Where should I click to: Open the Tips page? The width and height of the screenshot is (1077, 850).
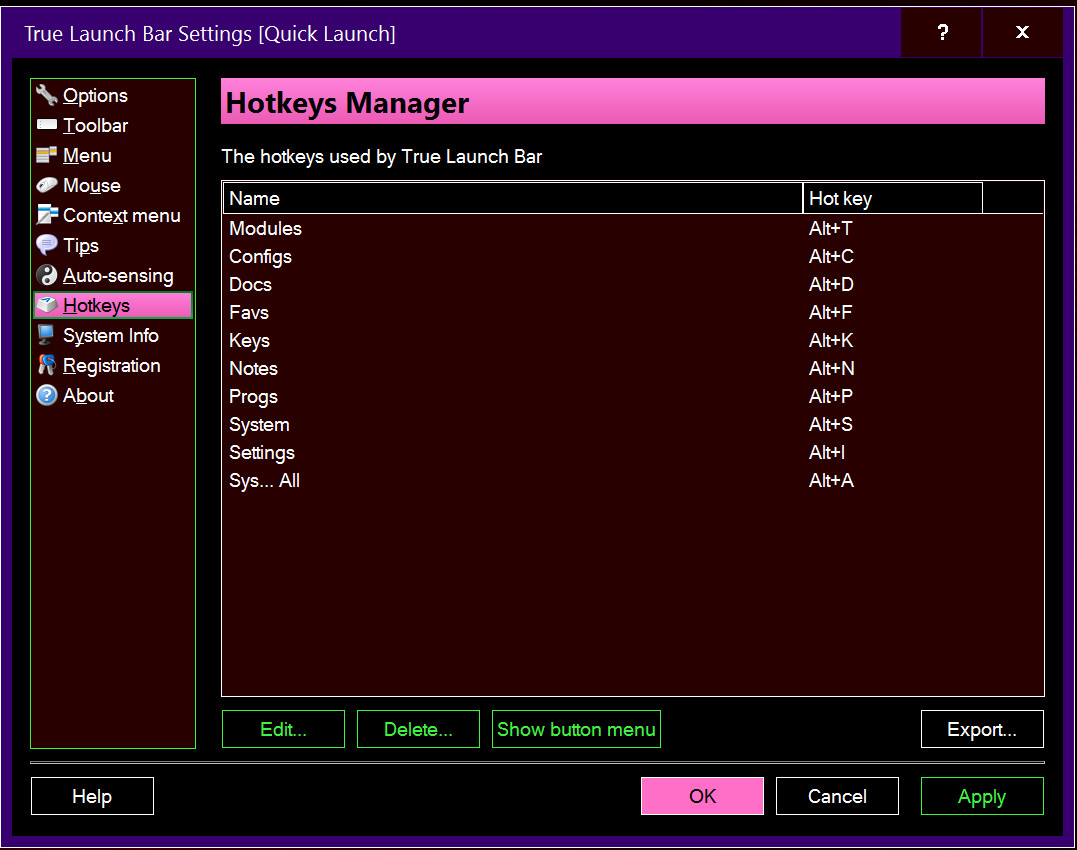pyautogui.click(x=81, y=246)
